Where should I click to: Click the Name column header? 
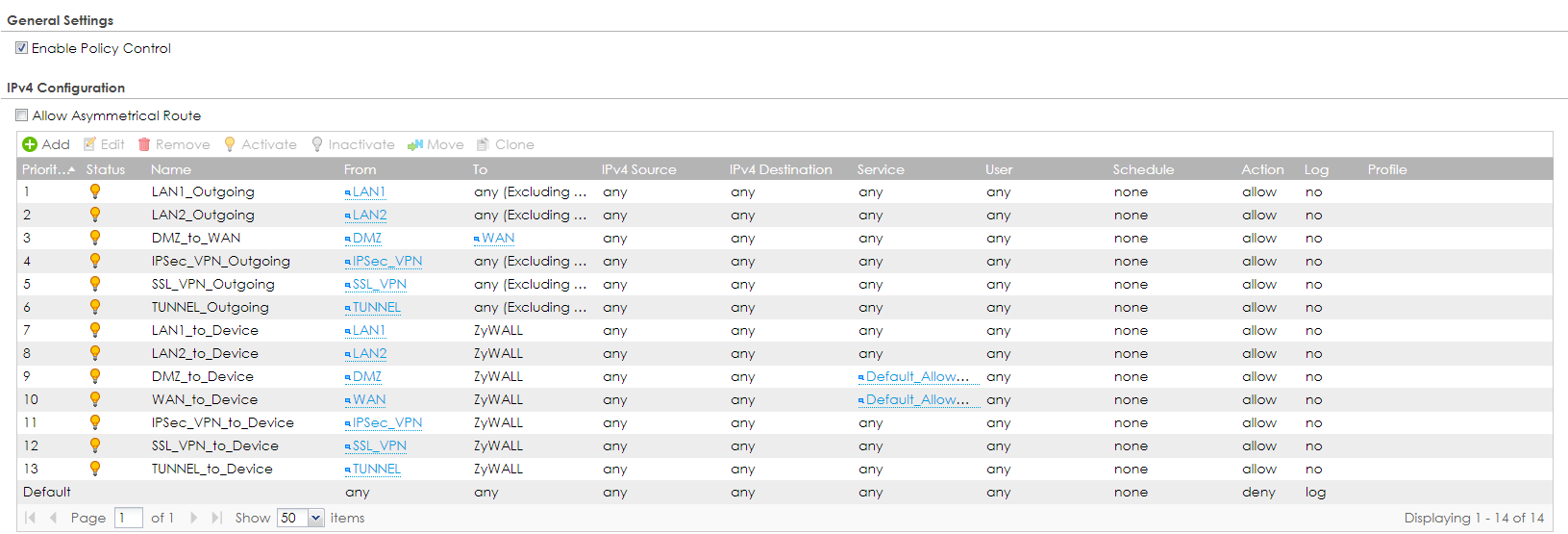tap(171, 169)
